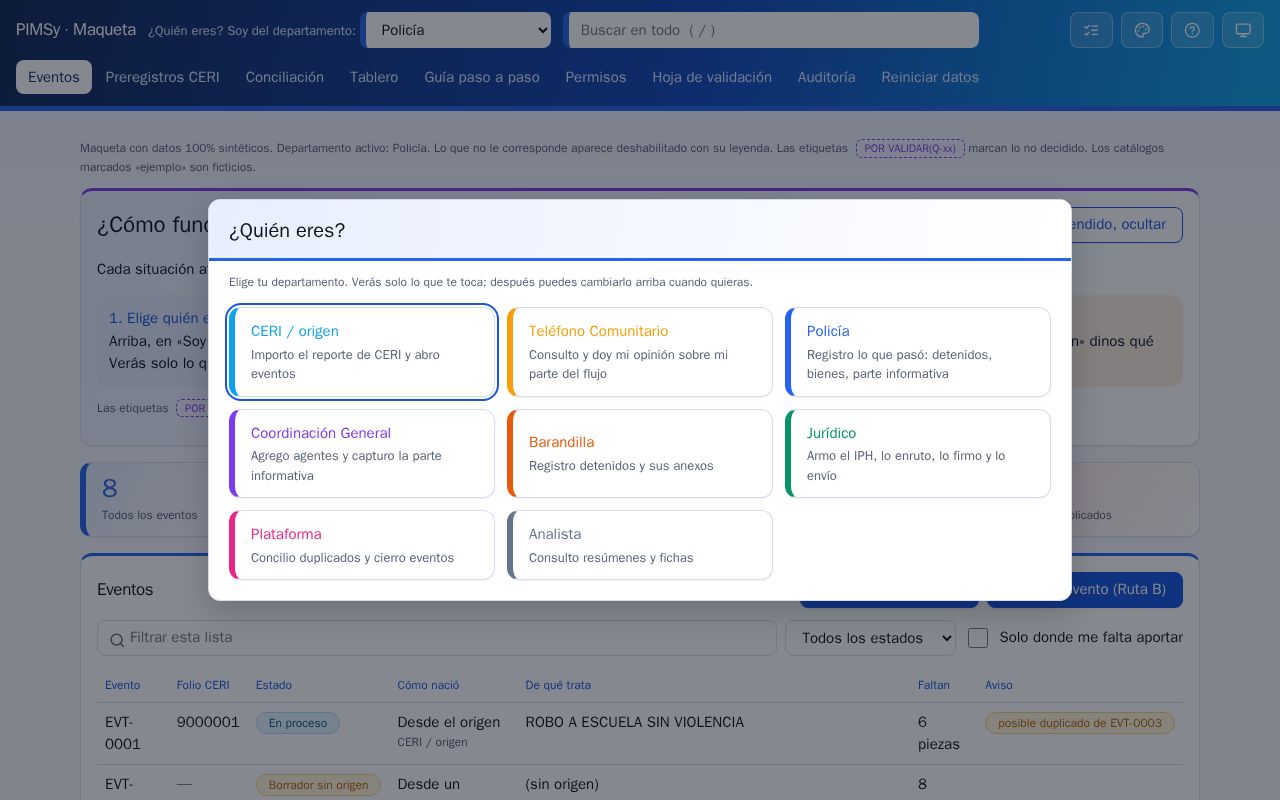Viewport: 1280px width, 800px height.
Task: Click the help question mark icon
Action: tap(1192, 30)
